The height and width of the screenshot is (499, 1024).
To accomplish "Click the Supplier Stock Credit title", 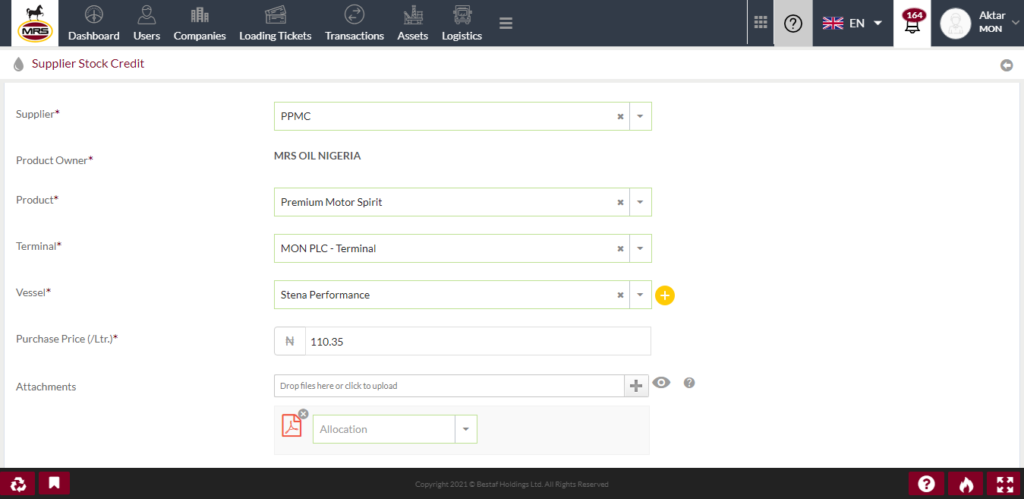I will click(x=88, y=64).
